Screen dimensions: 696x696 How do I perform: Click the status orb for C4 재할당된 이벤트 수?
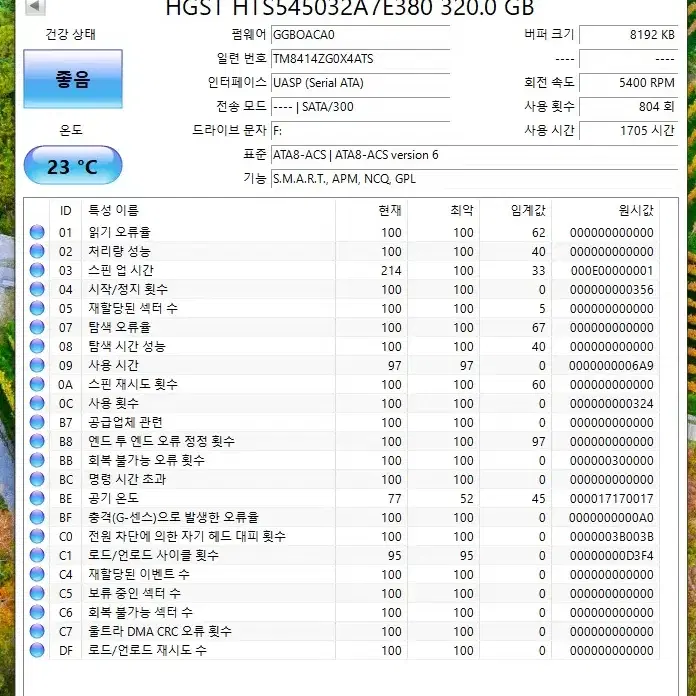point(37,574)
